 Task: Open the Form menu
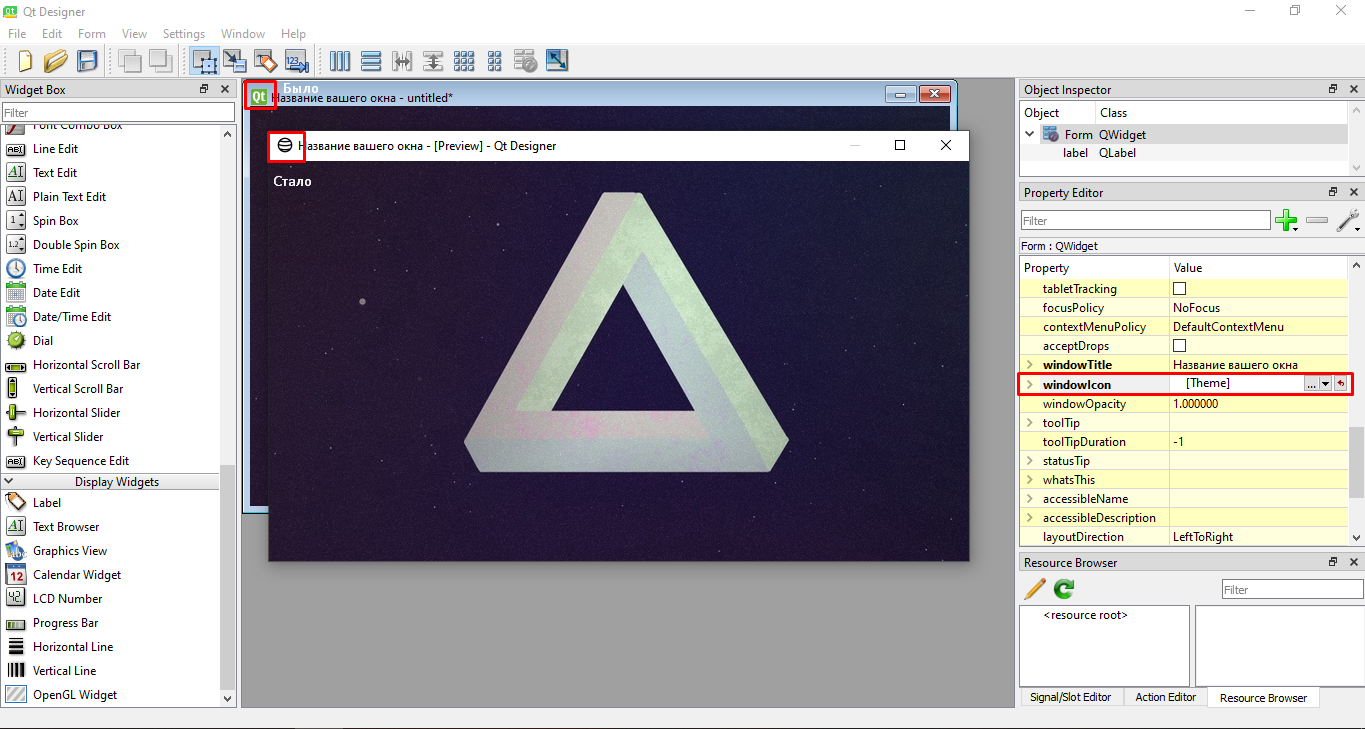91,34
